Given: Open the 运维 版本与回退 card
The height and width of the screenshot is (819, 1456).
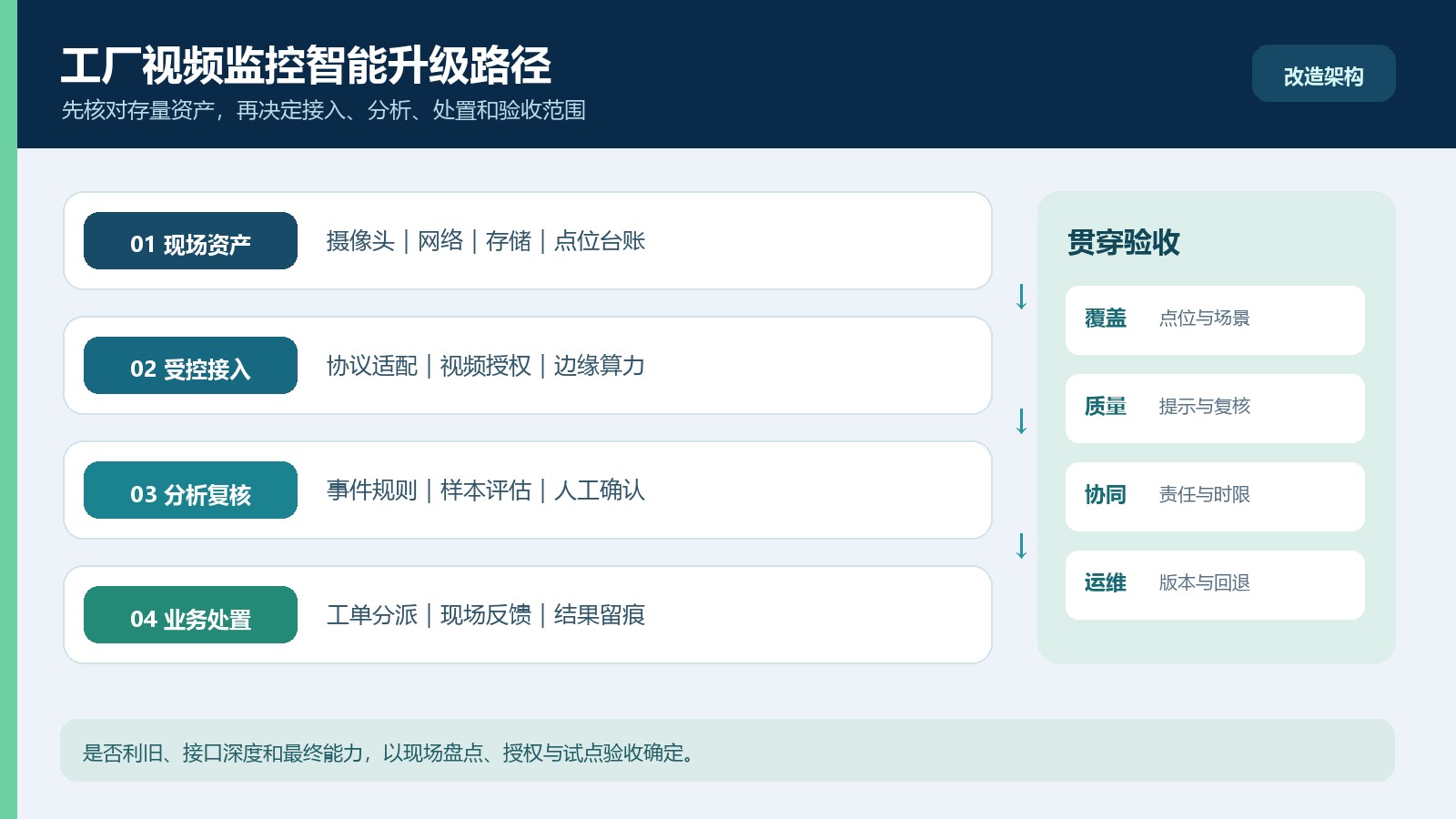Looking at the screenshot, I should [x=1215, y=585].
